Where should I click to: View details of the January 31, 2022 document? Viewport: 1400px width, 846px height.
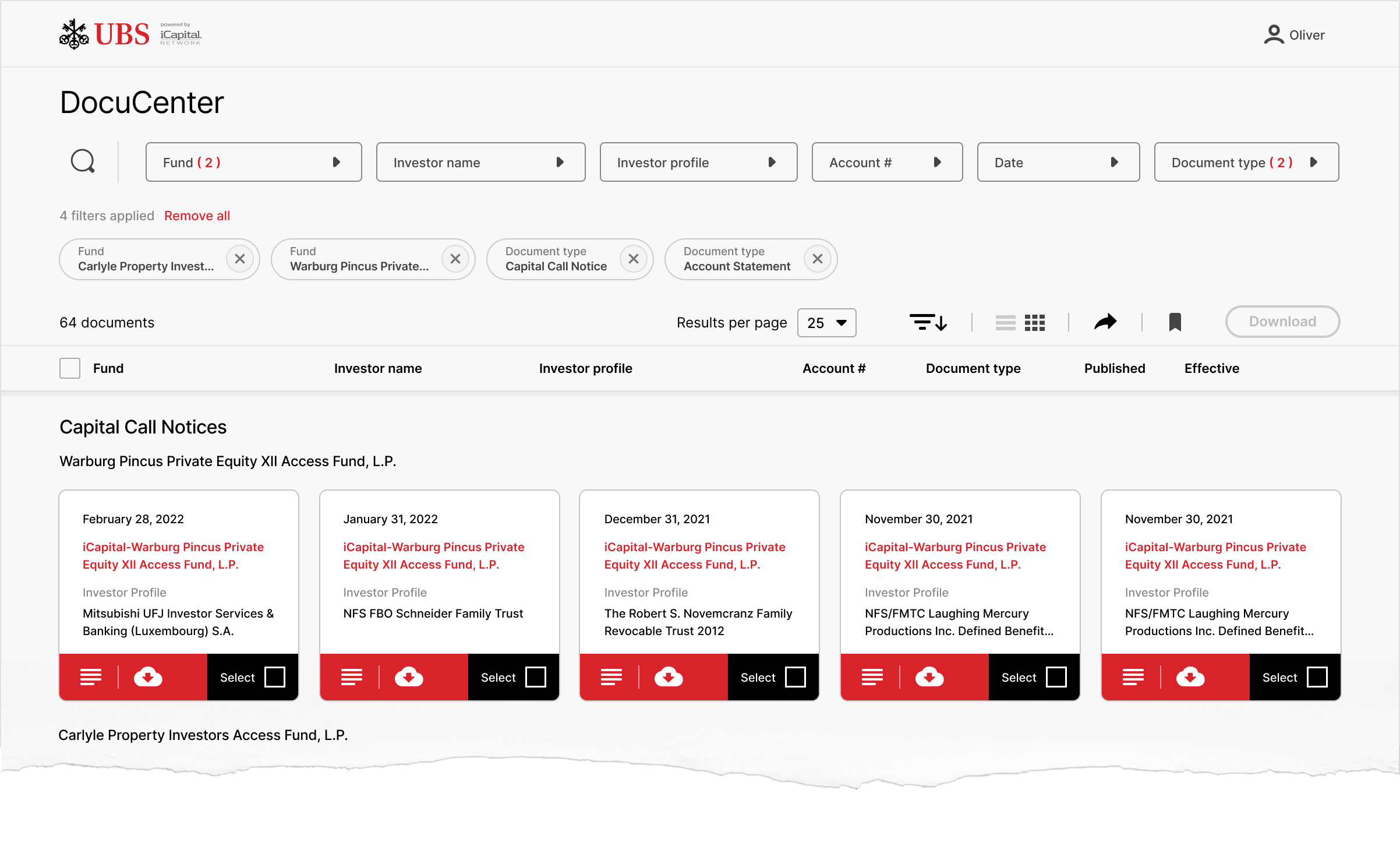(352, 677)
